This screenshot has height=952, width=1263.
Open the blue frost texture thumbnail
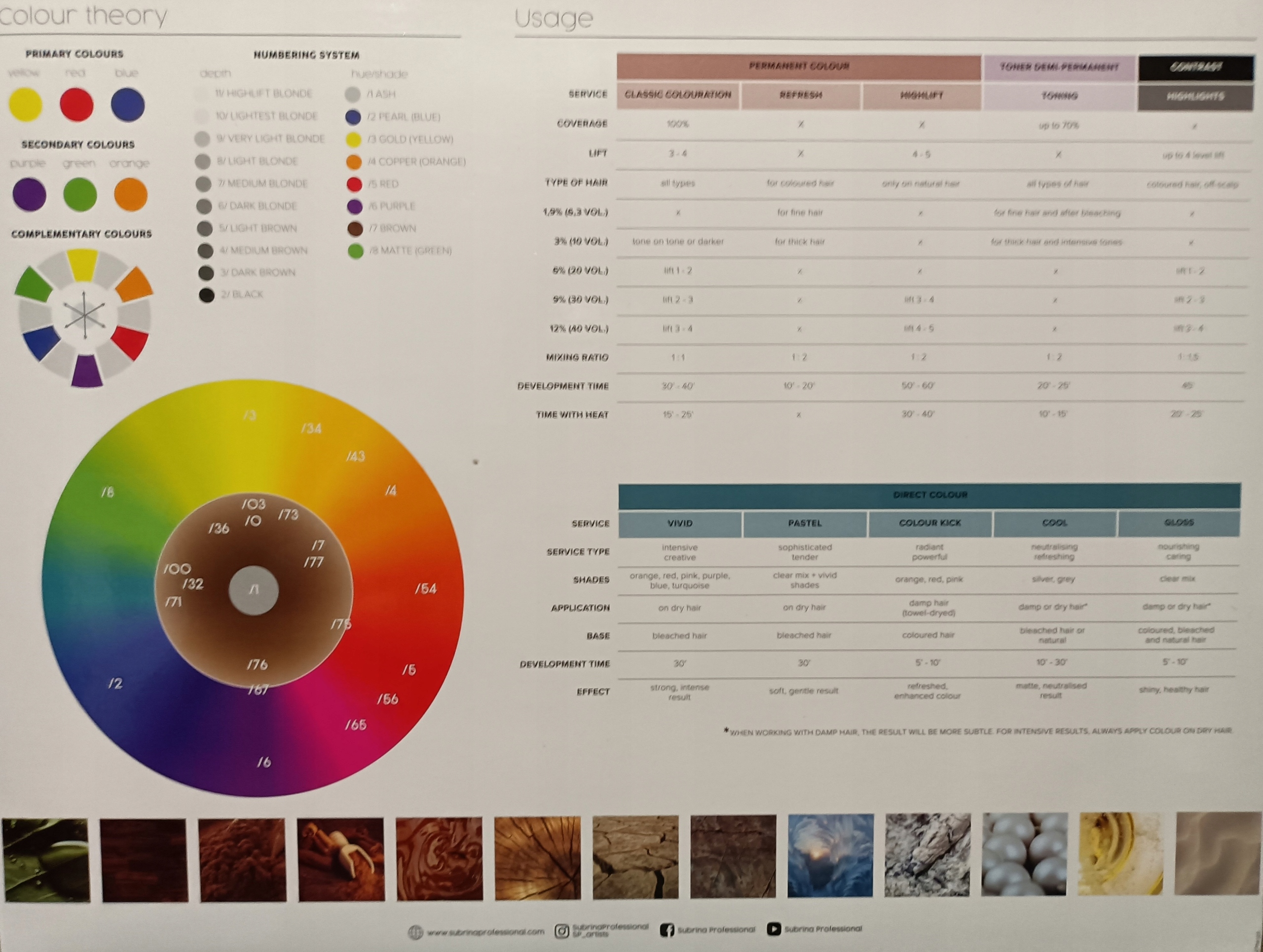830,855
